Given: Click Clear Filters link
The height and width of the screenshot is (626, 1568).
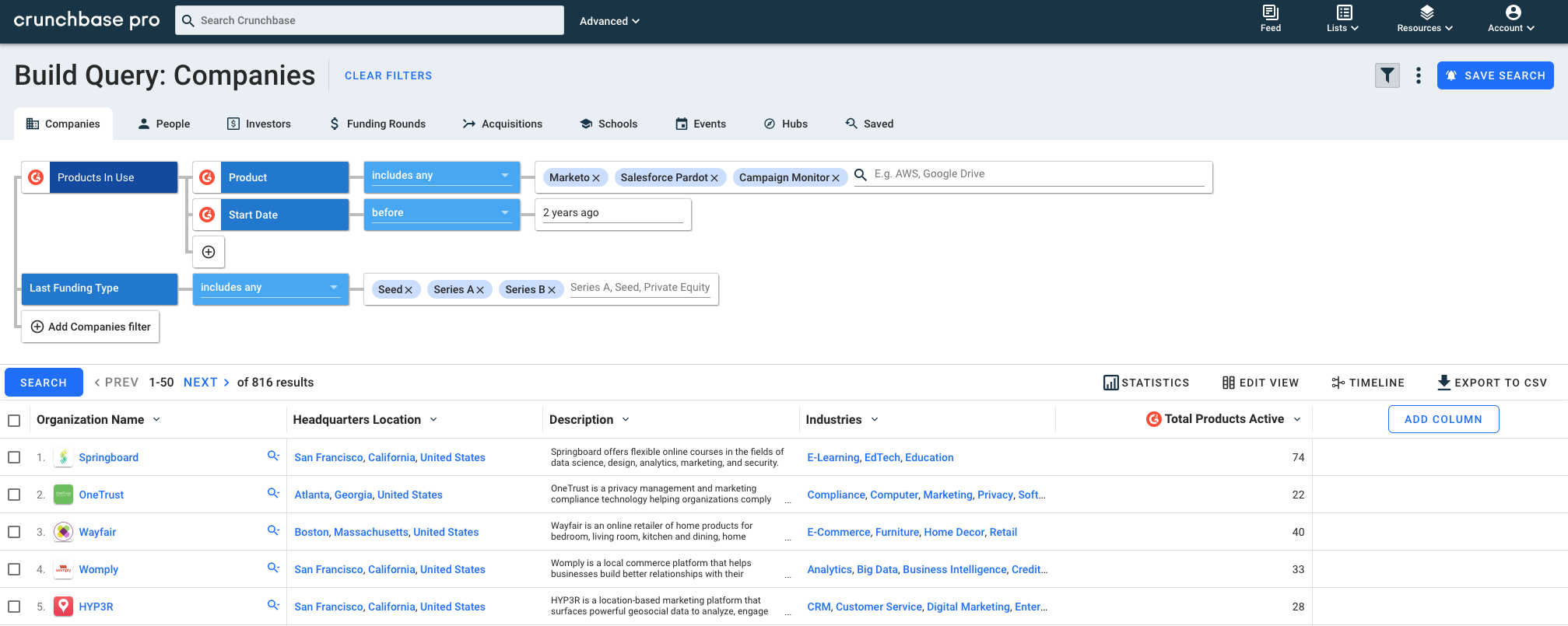Looking at the screenshot, I should 388,75.
